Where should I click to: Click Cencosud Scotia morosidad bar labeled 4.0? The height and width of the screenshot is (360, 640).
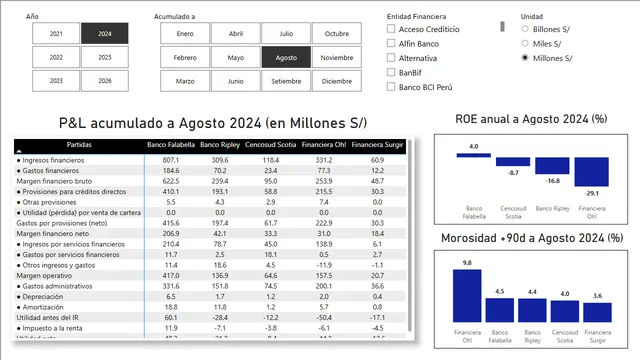[565, 311]
